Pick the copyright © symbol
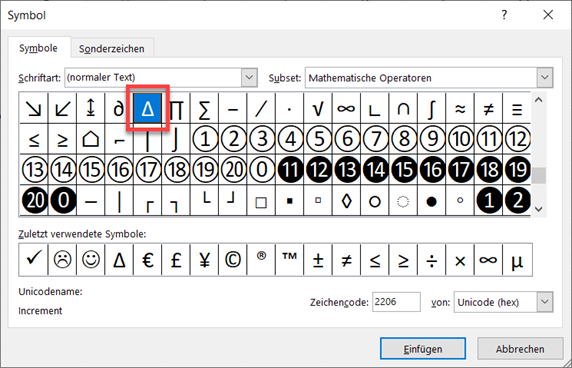Screen dimensions: 572x368 point(233,260)
